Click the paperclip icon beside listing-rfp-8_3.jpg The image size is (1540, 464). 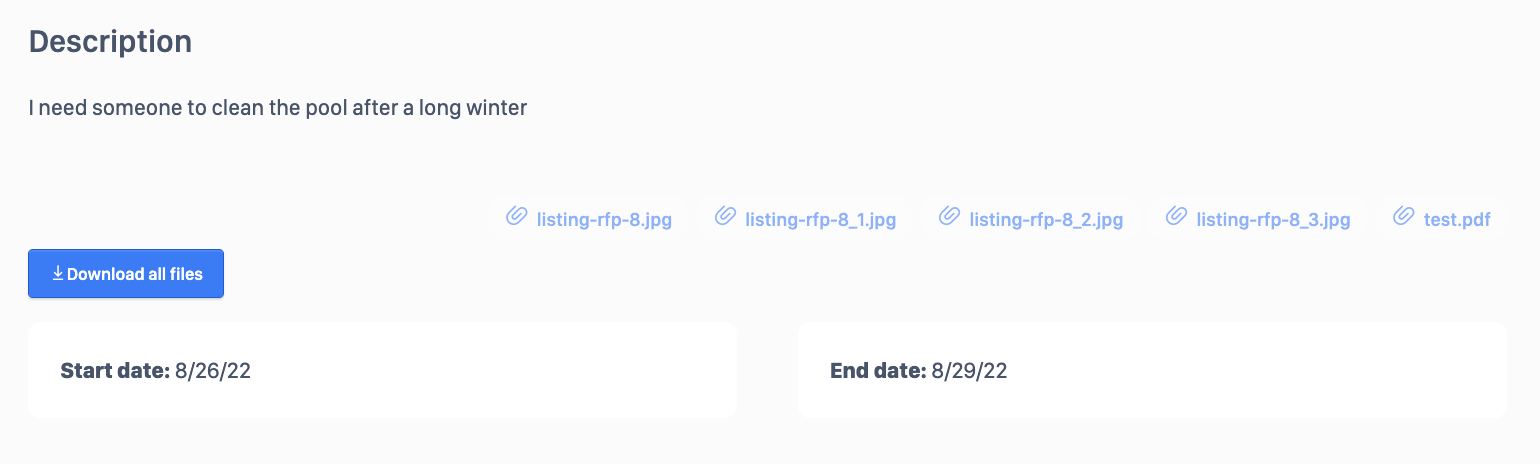tap(1176, 216)
